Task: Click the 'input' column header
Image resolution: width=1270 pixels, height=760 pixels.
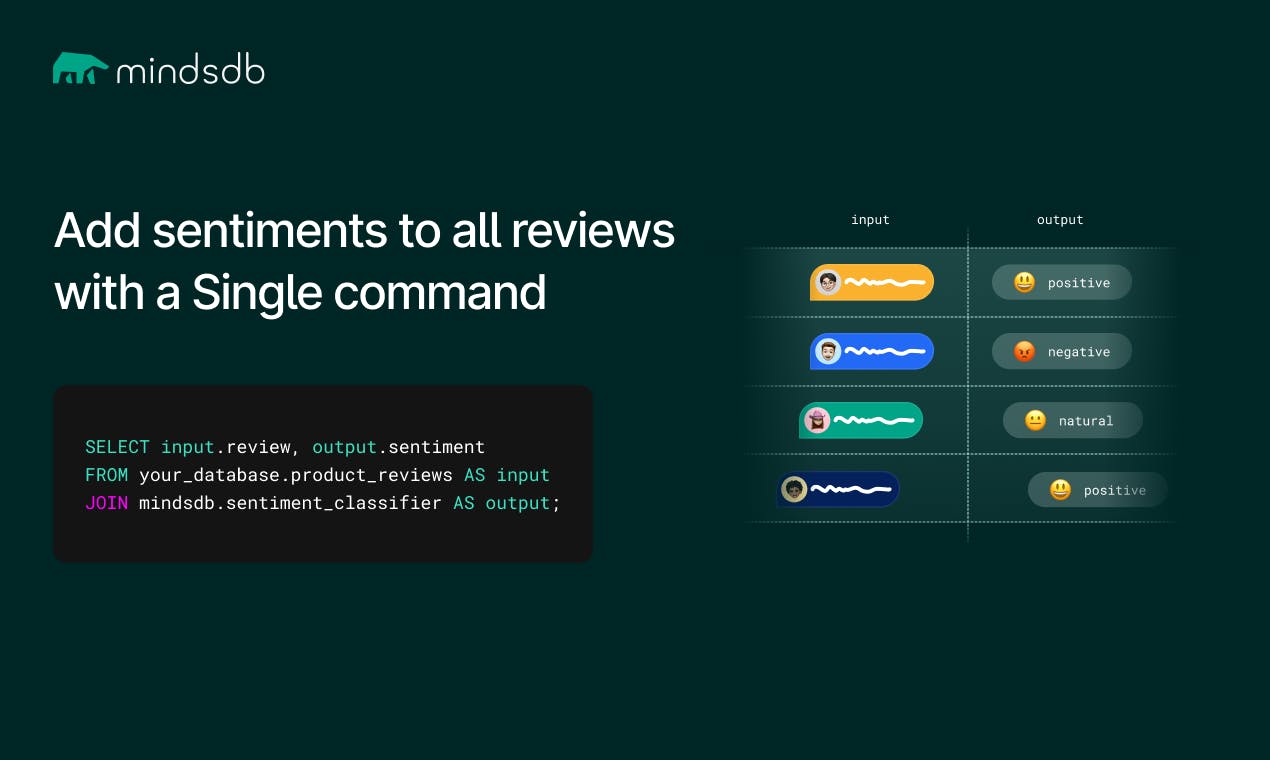Action: click(870, 220)
